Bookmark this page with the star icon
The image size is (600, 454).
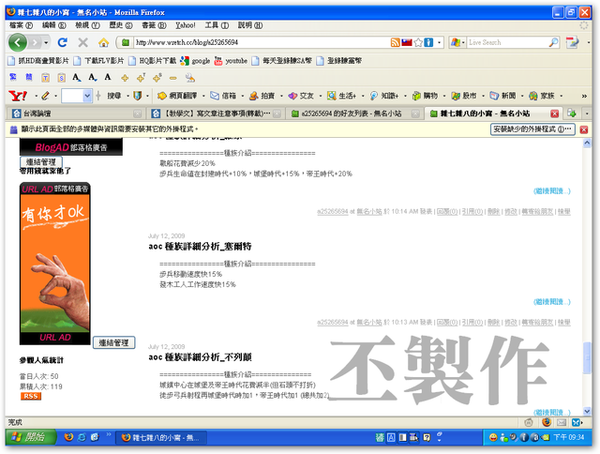[x=418, y=42]
